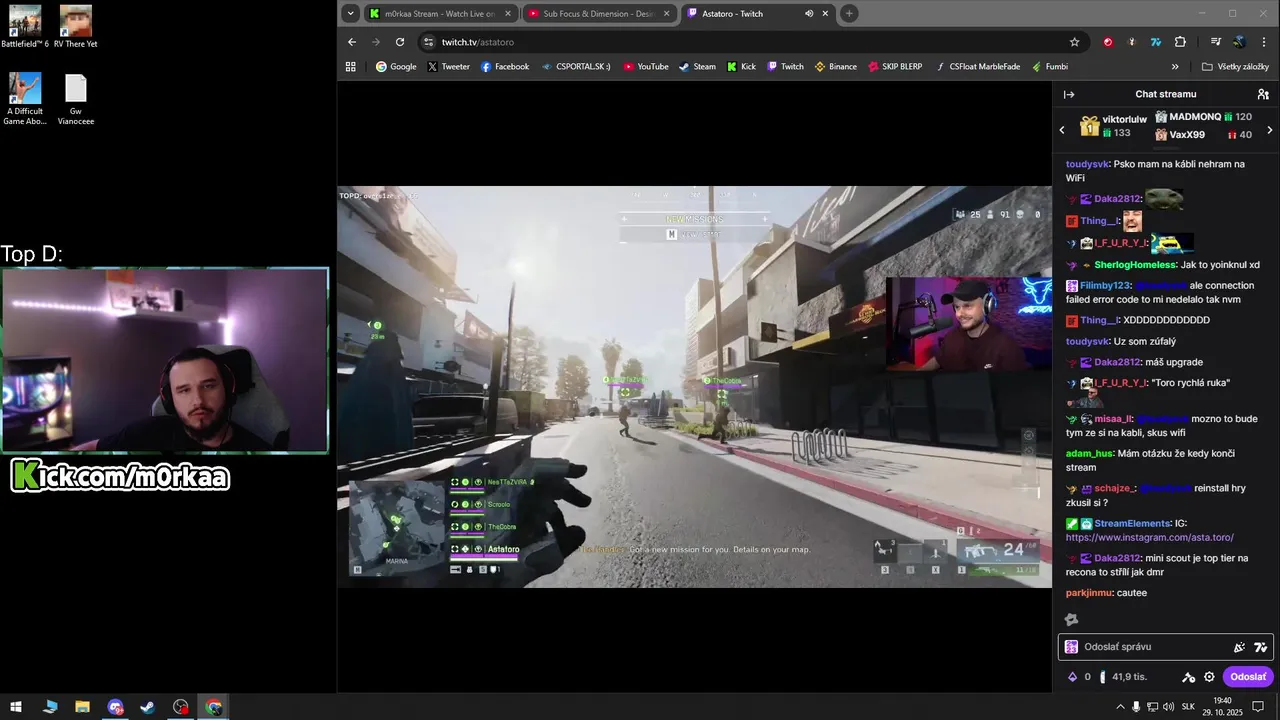Image resolution: width=1280 pixels, height=720 pixels.
Task: Mute the Astatoro Twitch tab audio icon
Action: (x=809, y=13)
